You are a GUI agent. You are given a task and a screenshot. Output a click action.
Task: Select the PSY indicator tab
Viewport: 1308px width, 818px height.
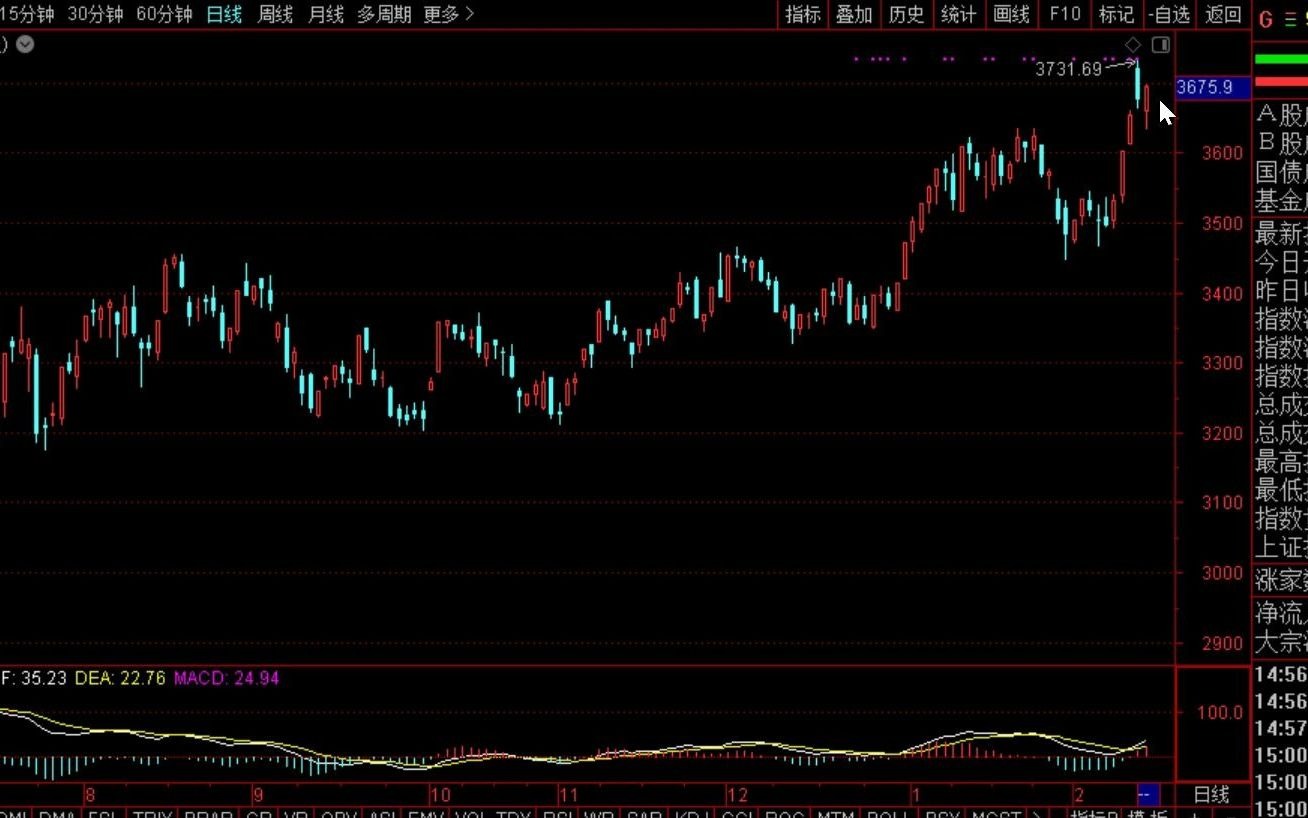[x=942, y=814]
